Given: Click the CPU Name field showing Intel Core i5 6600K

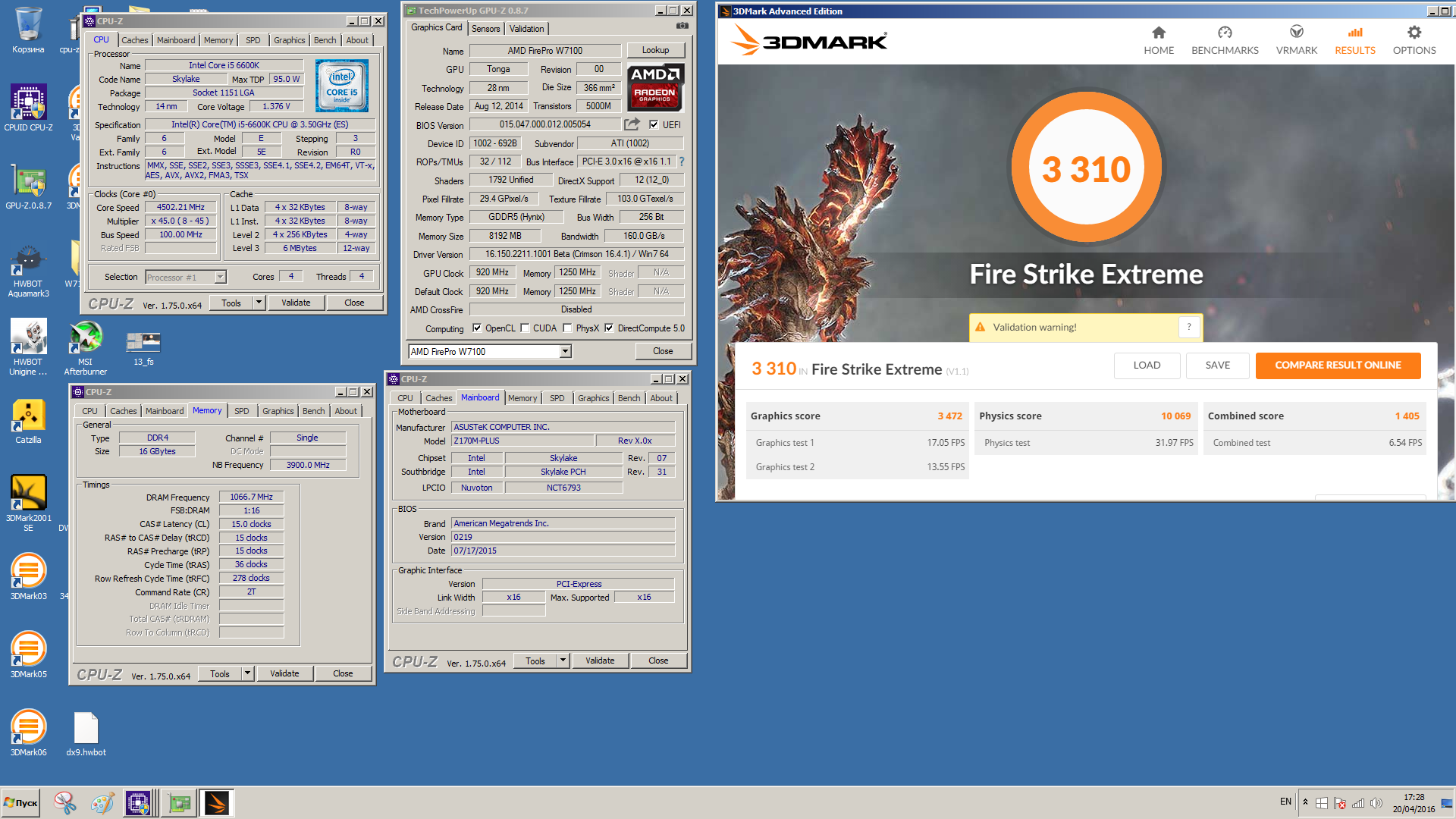Looking at the screenshot, I should pos(224,65).
